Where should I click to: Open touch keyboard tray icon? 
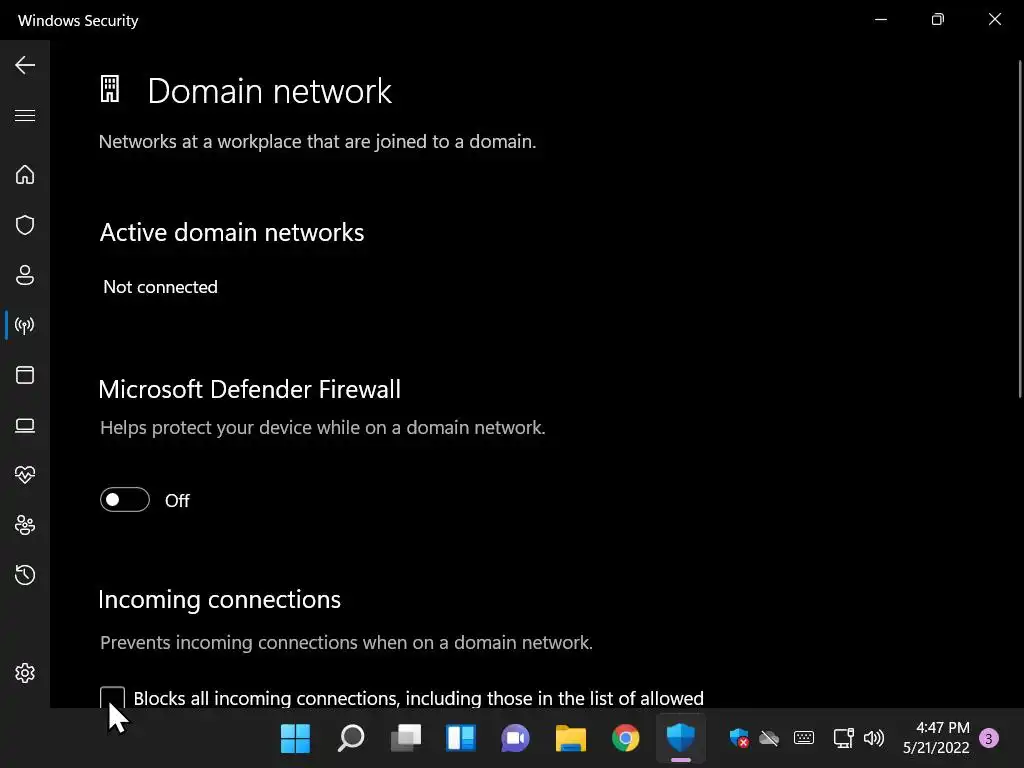pyautogui.click(x=804, y=738)
